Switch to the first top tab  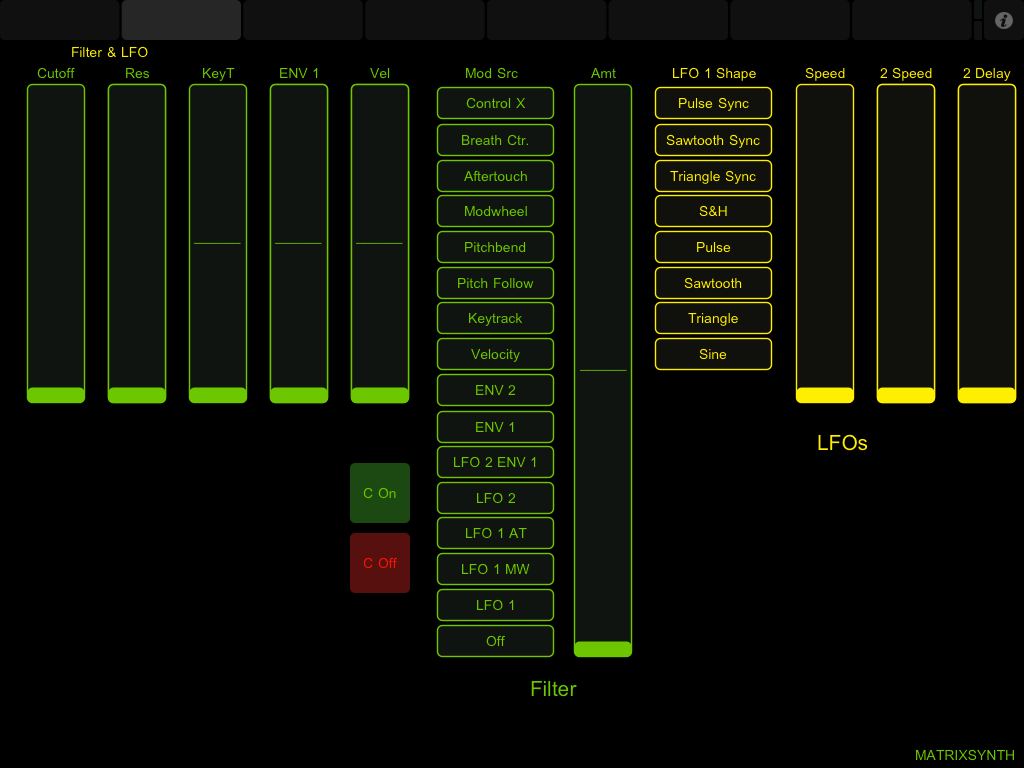[60, 20]
